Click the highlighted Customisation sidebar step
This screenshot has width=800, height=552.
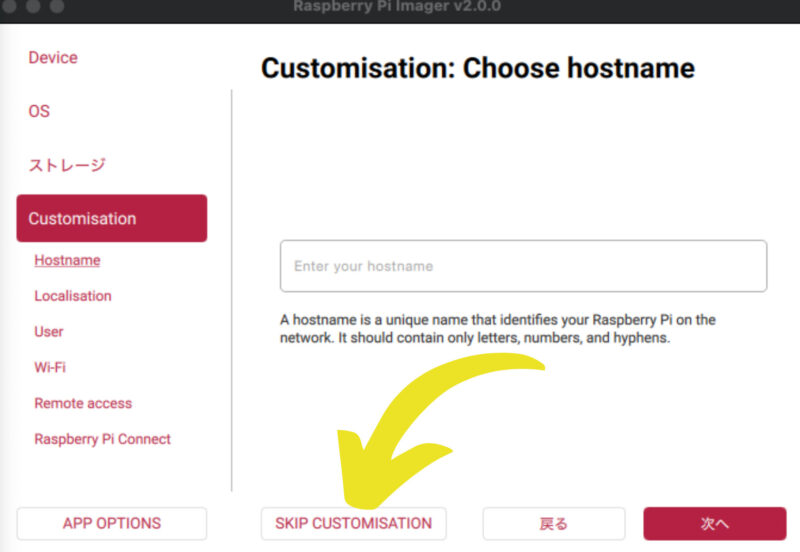tap(111, 218)
